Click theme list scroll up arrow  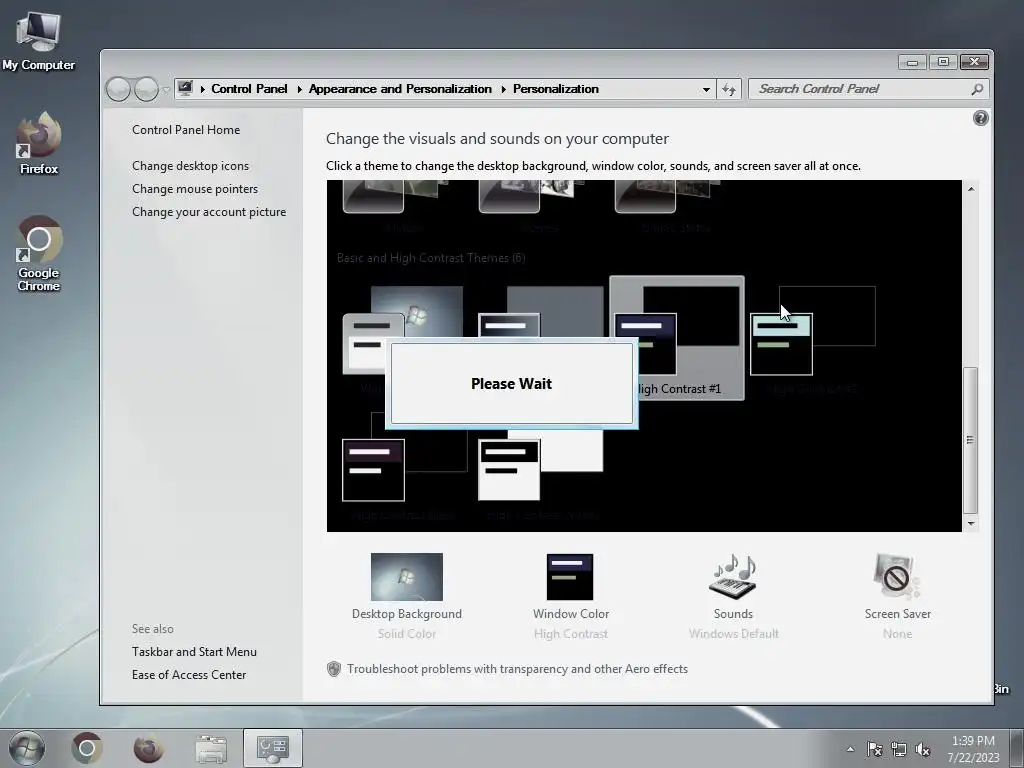[x=970, y=189]
